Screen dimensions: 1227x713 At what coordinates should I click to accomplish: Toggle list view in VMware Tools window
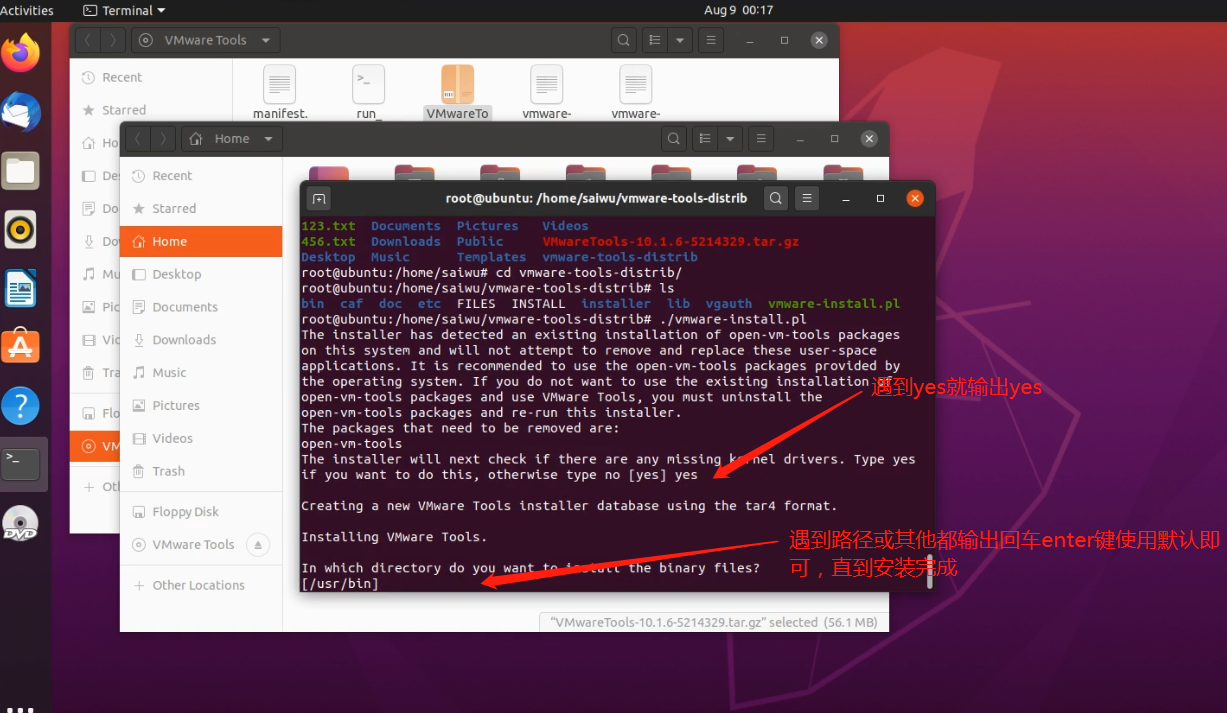[655, 40]
